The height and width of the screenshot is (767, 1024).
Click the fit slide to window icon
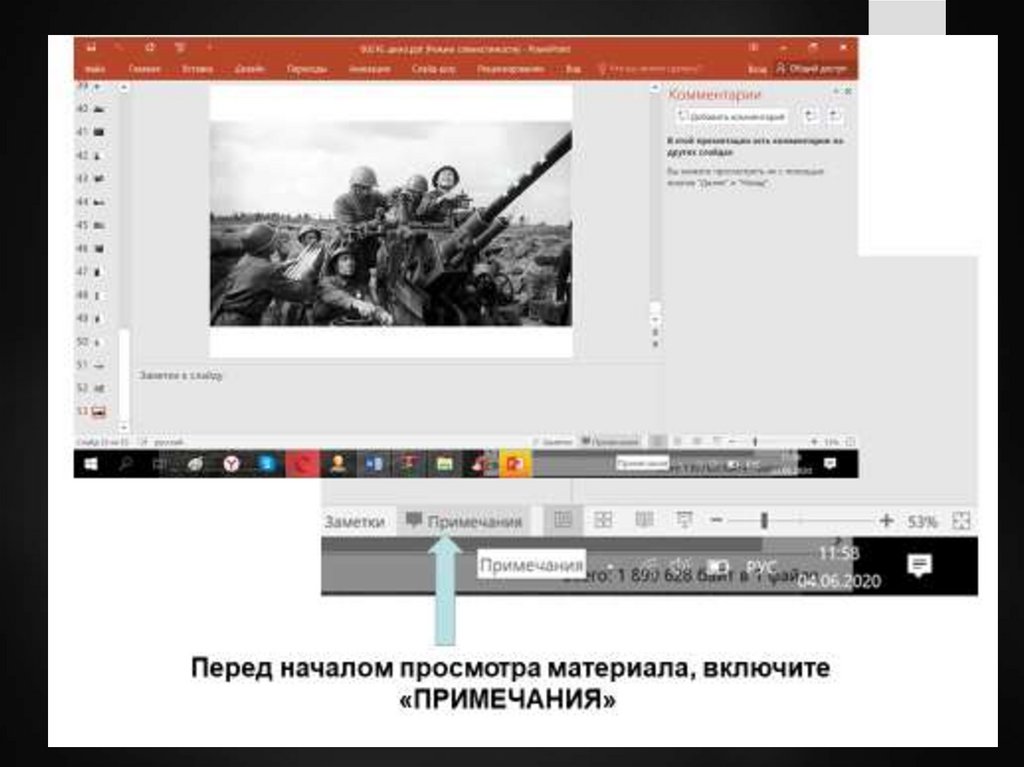[961, 521]
